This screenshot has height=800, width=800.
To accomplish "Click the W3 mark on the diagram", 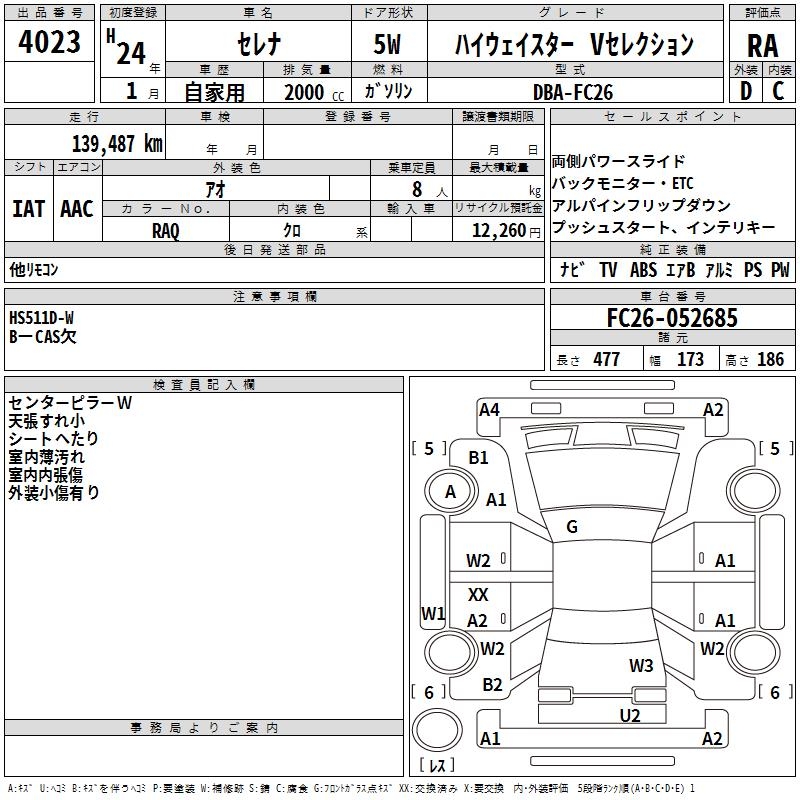I will (641, 666).
